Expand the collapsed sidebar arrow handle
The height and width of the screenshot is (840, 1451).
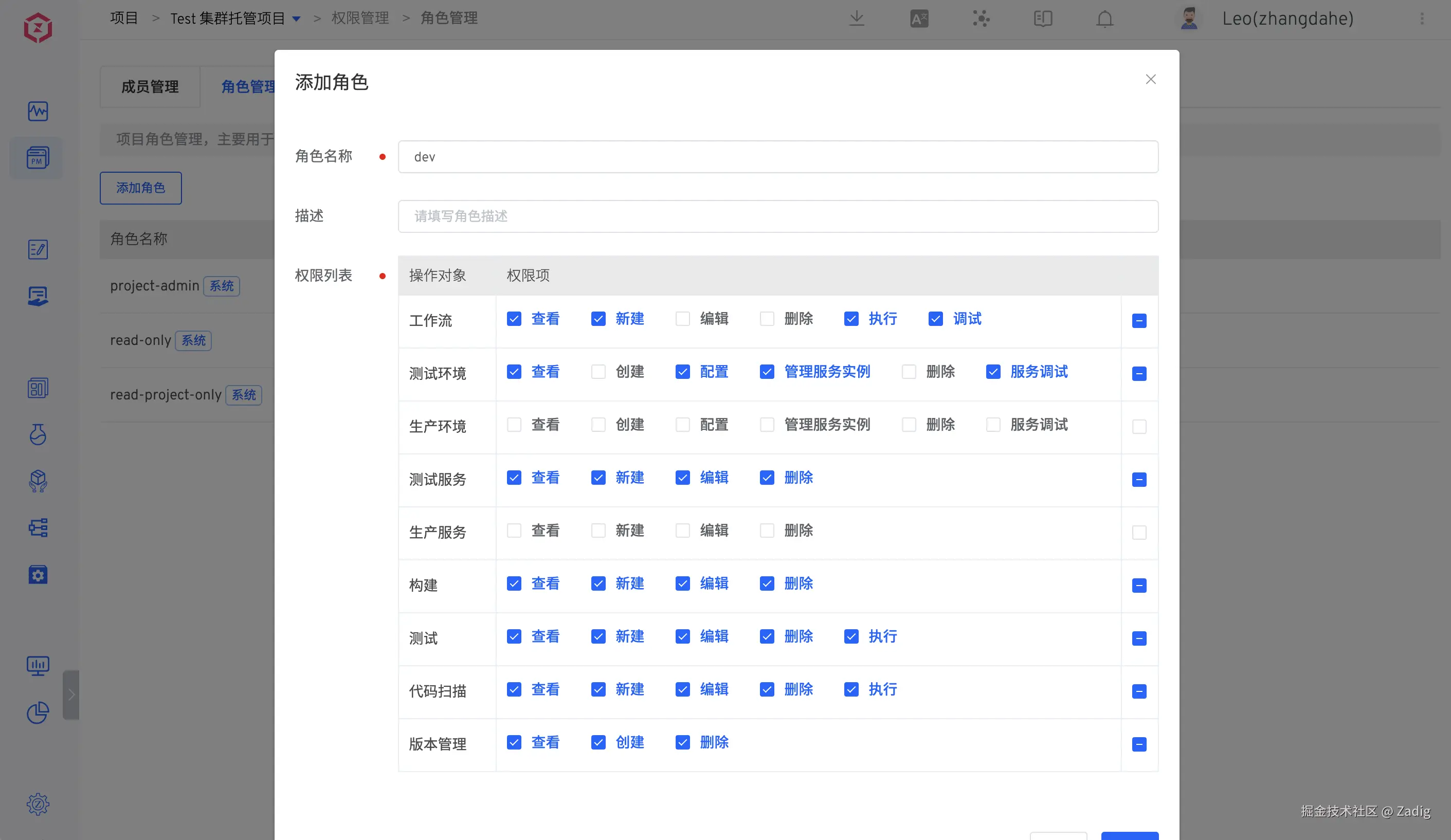[71, 695]
